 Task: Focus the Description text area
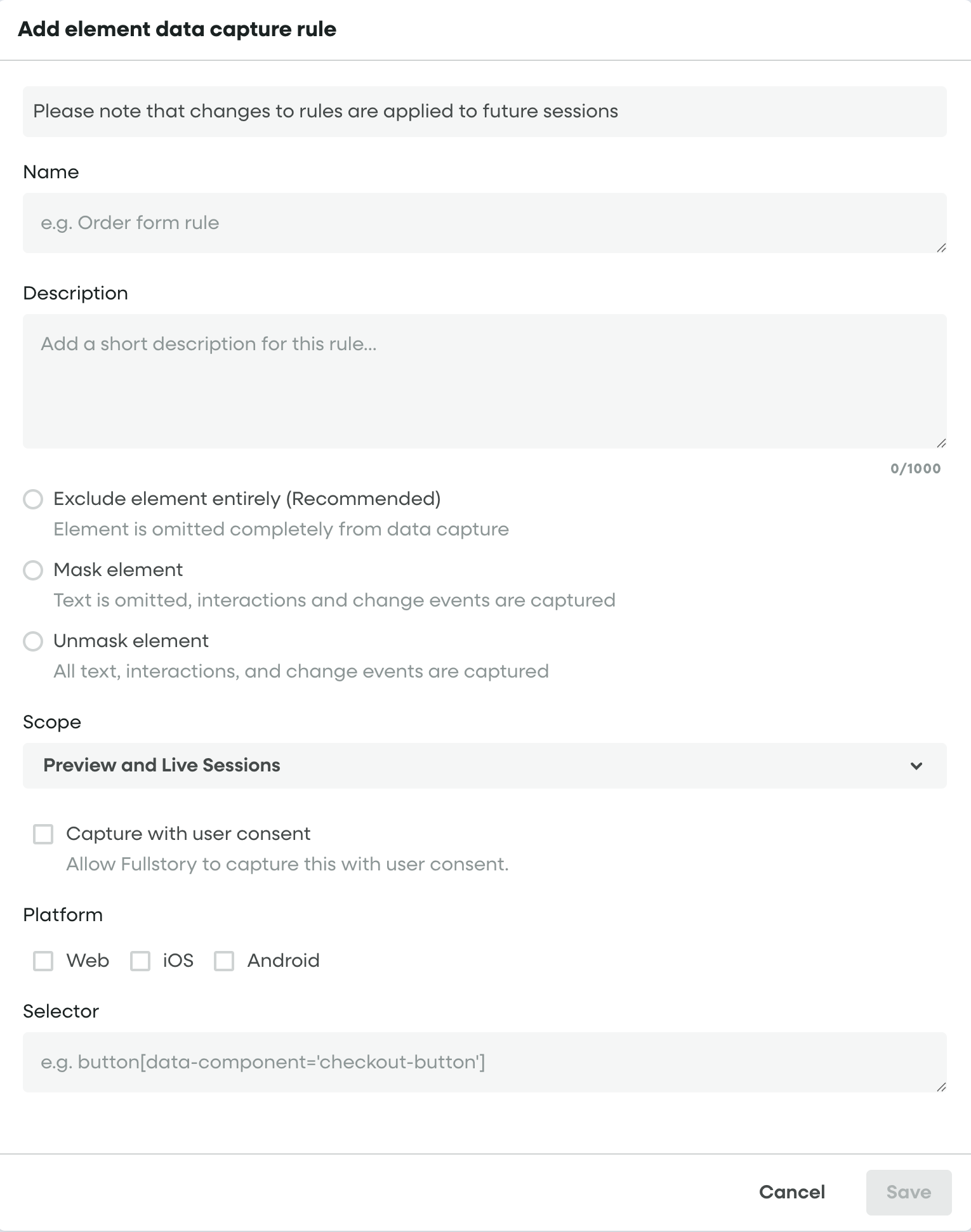pyautogui.click(x=484, y=381)
